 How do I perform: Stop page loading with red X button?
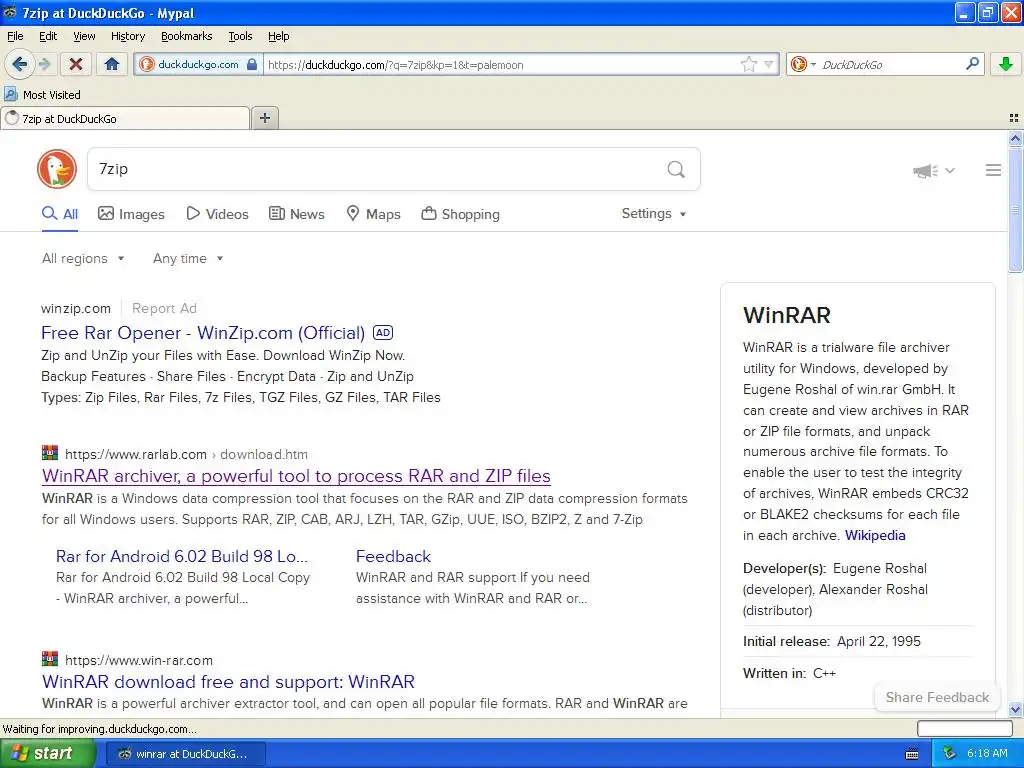click(x=76, y=64)
